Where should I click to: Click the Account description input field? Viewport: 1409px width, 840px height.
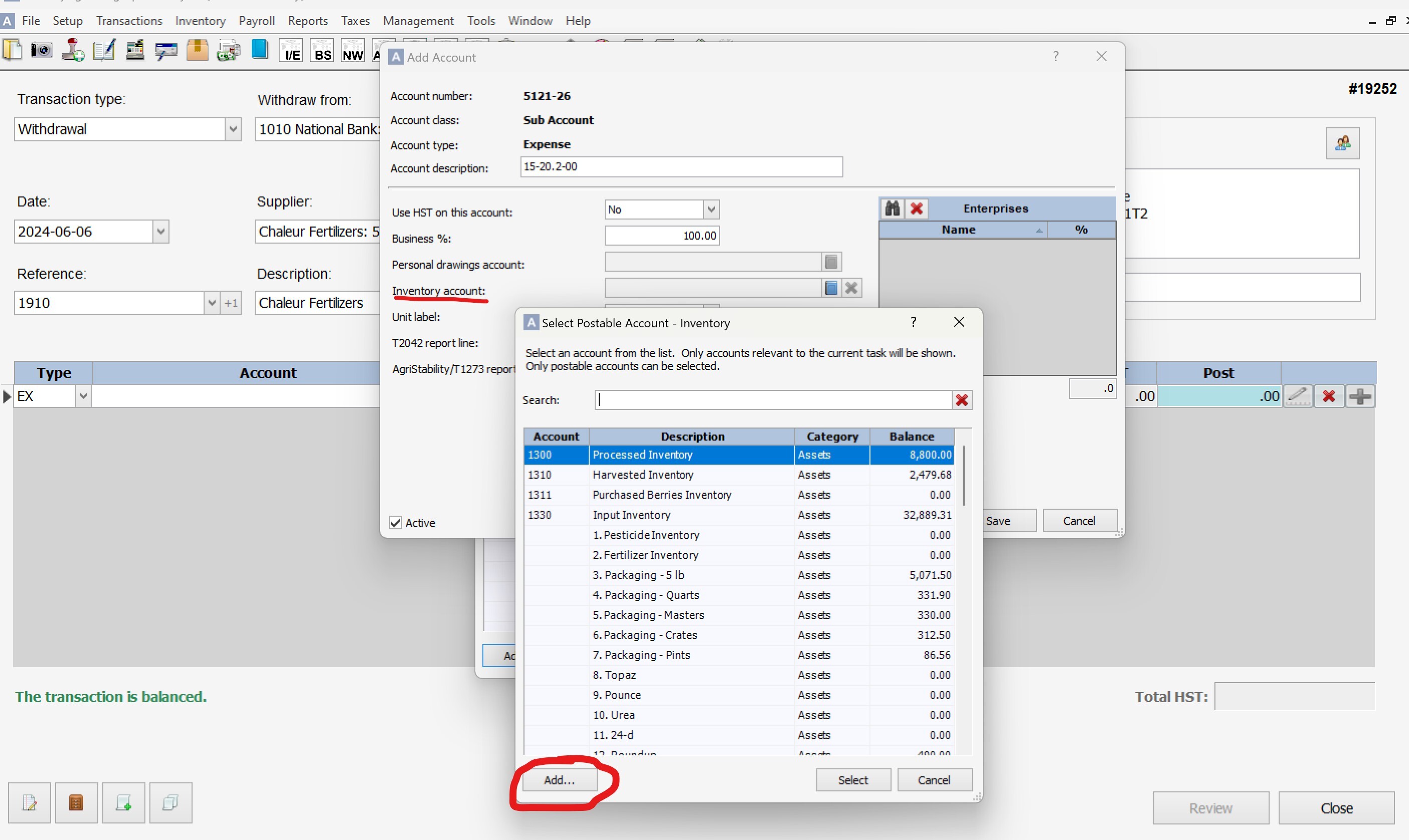click(681, 167)
